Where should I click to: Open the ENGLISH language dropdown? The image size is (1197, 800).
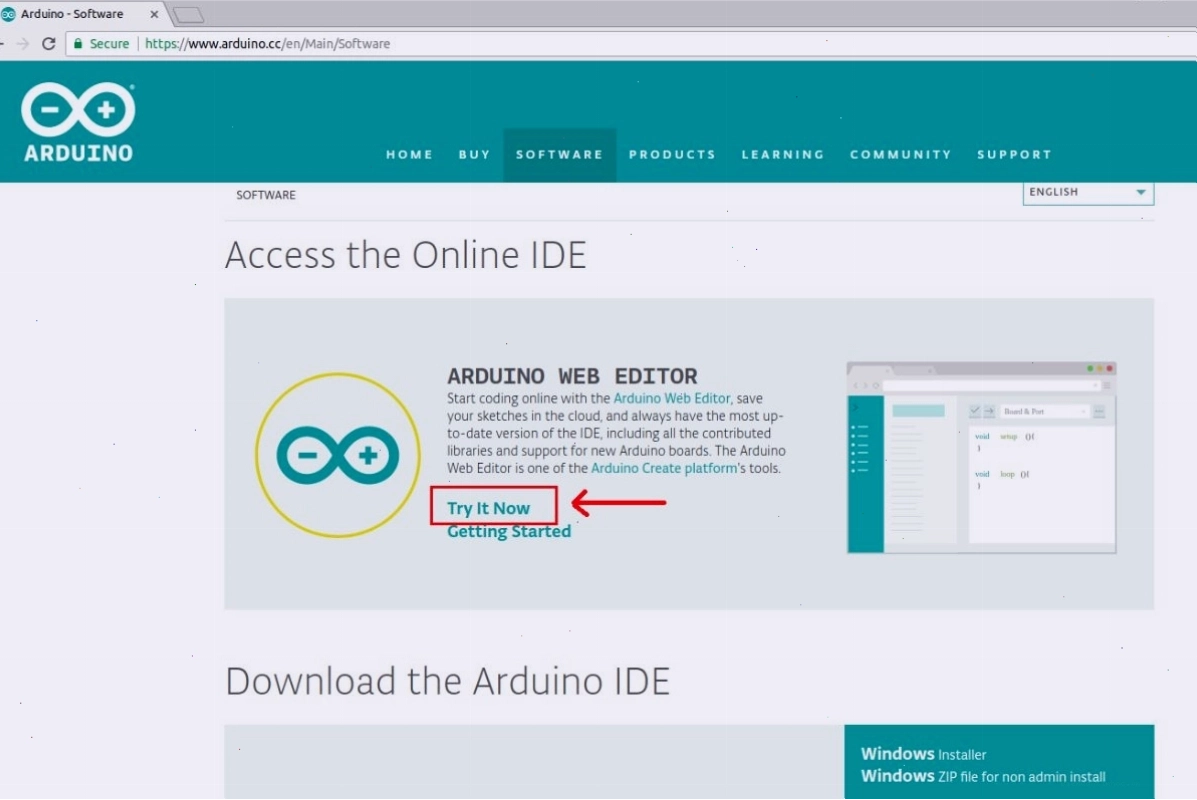coord(1088,192)
